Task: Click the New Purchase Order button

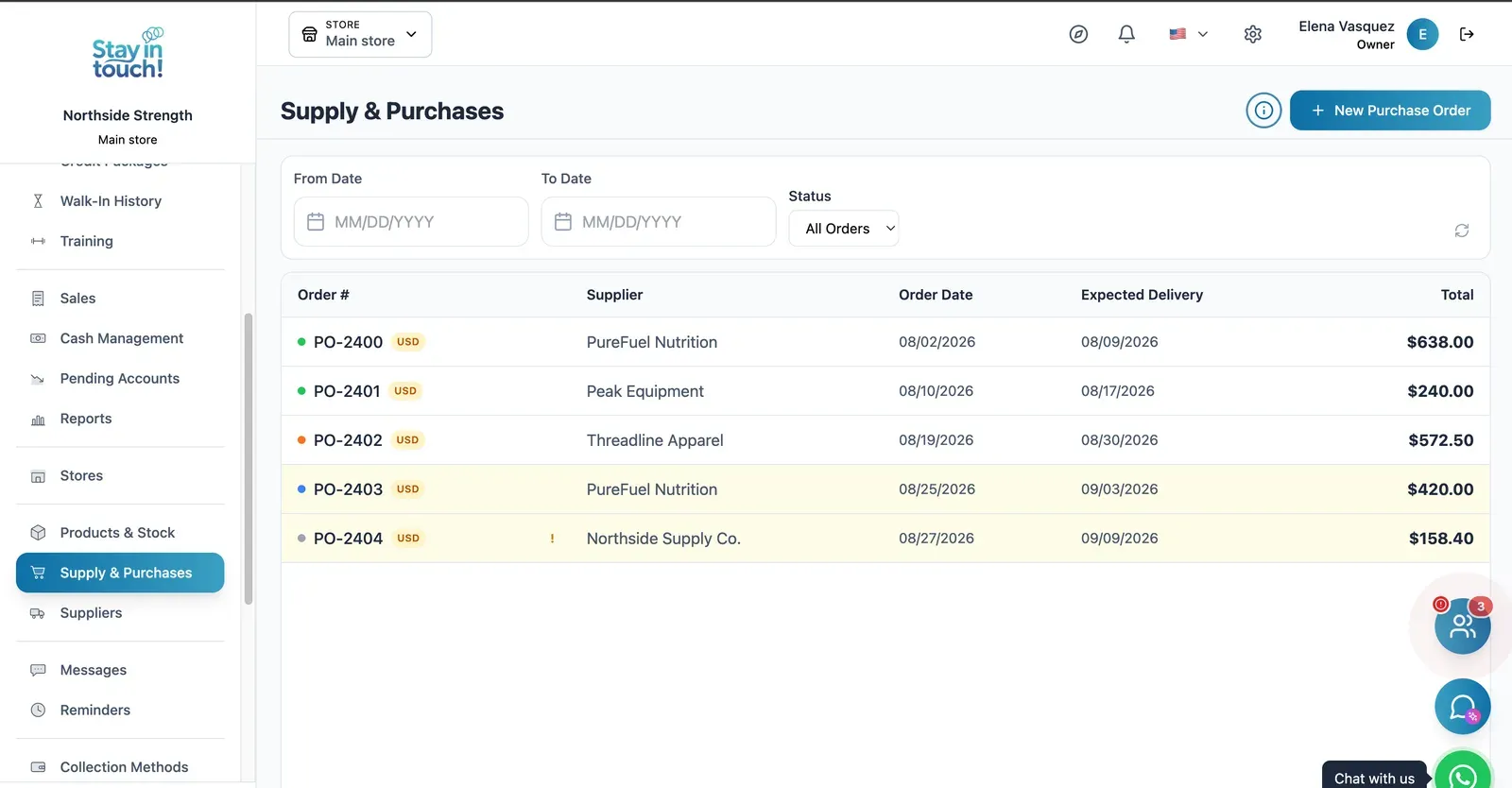Action: 1390,111
